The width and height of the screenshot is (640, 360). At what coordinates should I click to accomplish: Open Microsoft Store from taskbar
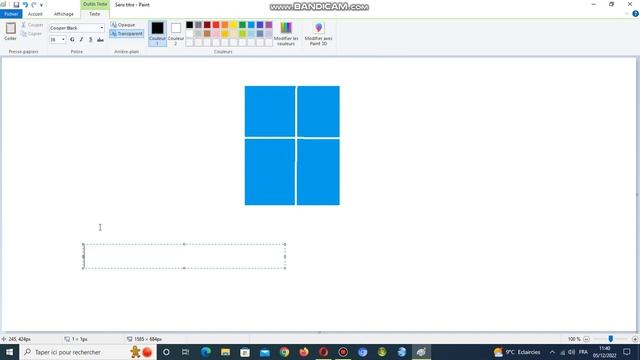click(x=245, y=352)
